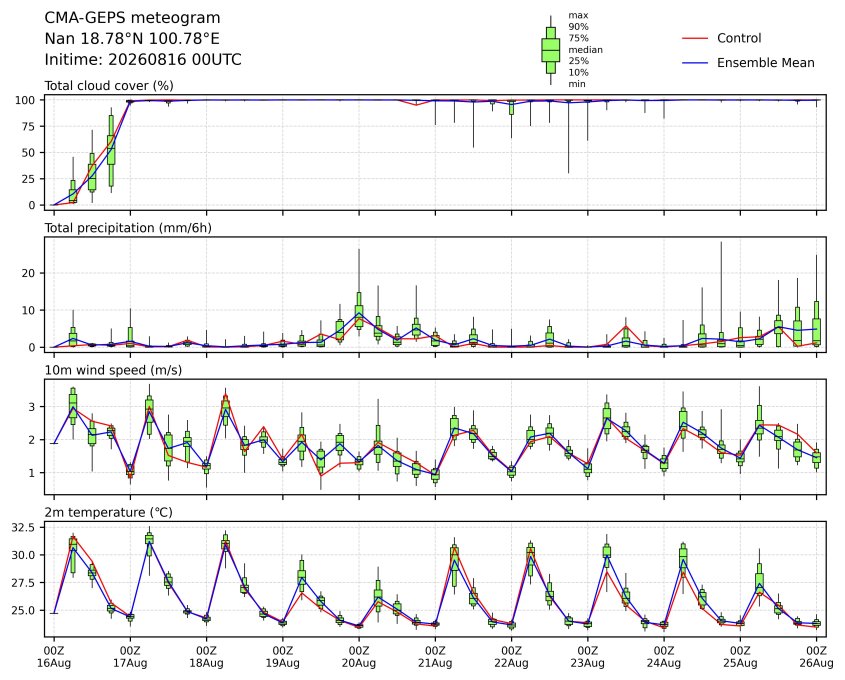Select the location line "Nan 18.78°N 100.78°E"
The height and width of the screenshot is (680, 845).
pos(131,39)
